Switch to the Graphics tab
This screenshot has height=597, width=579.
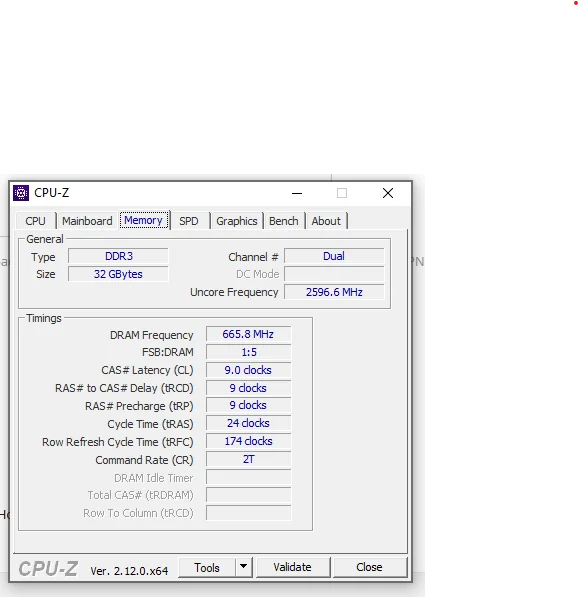coord(237,221)
